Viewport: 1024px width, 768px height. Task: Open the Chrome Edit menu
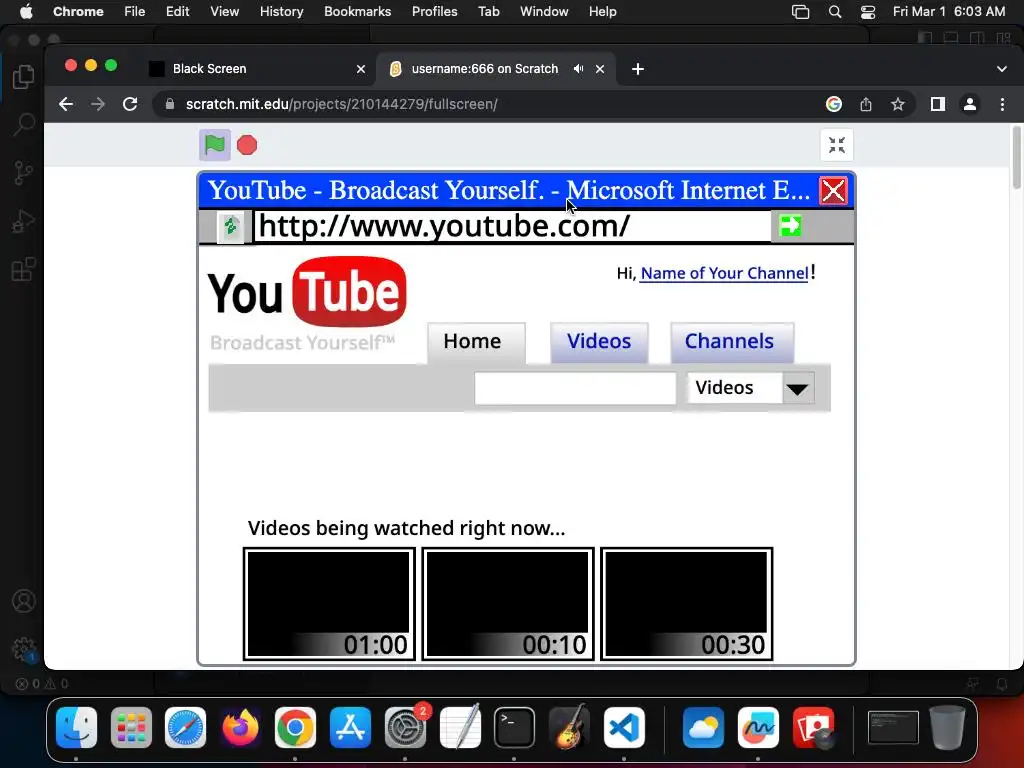point(177,12)
